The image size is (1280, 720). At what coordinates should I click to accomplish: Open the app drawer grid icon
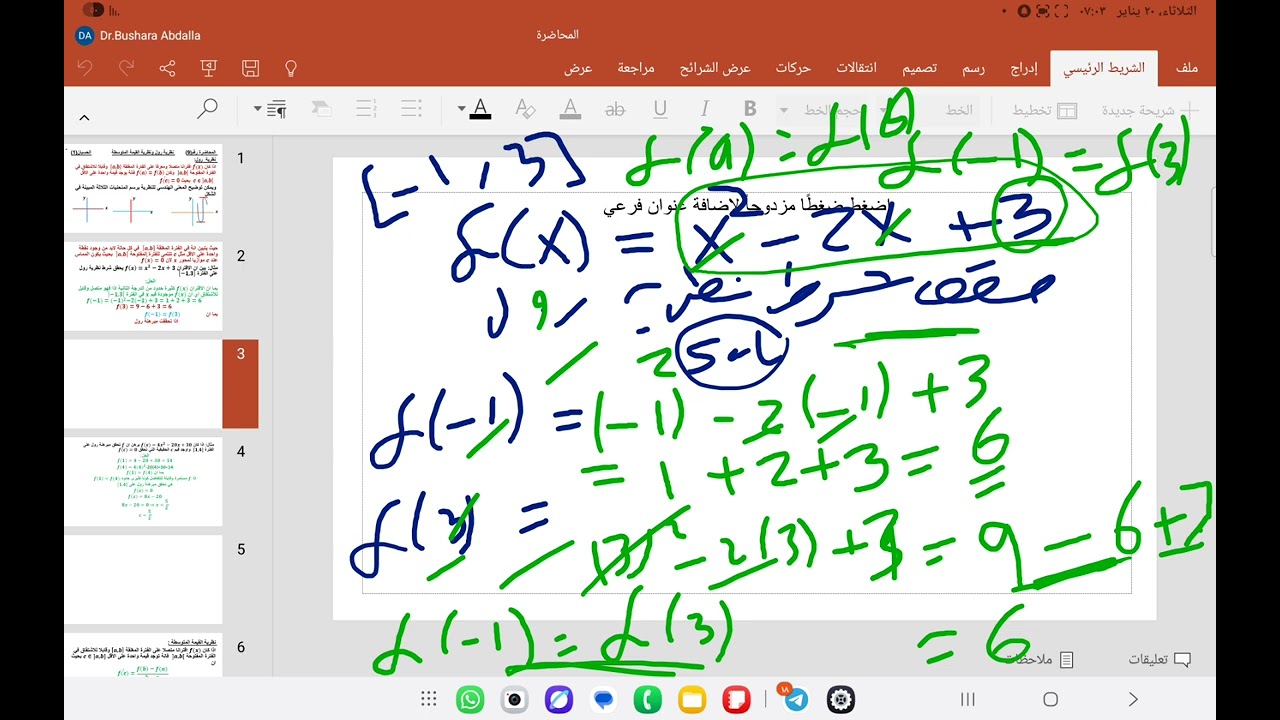click(429, 699)
